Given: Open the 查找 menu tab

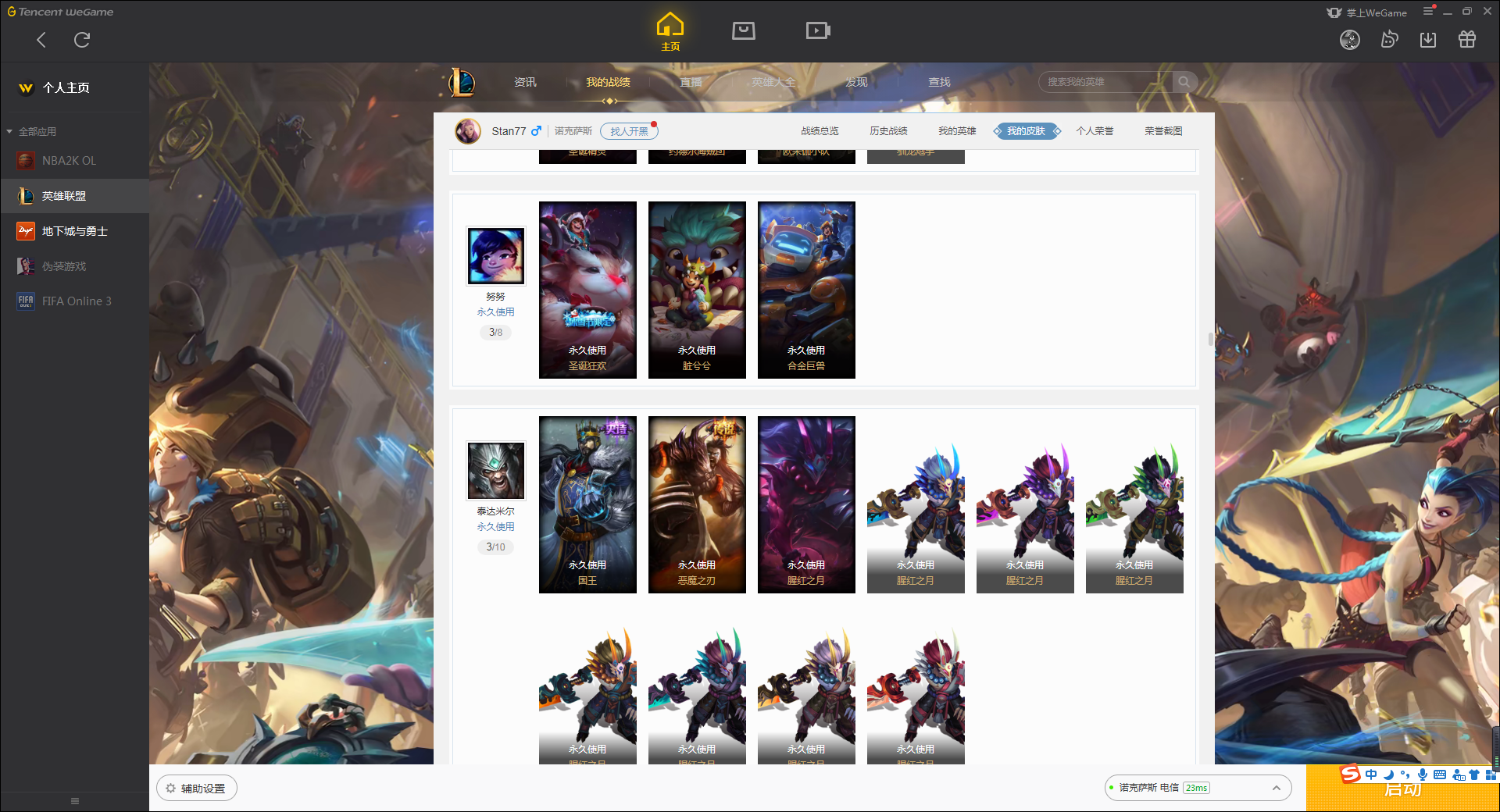Looking at the screenshot, I should click(939, 82).
